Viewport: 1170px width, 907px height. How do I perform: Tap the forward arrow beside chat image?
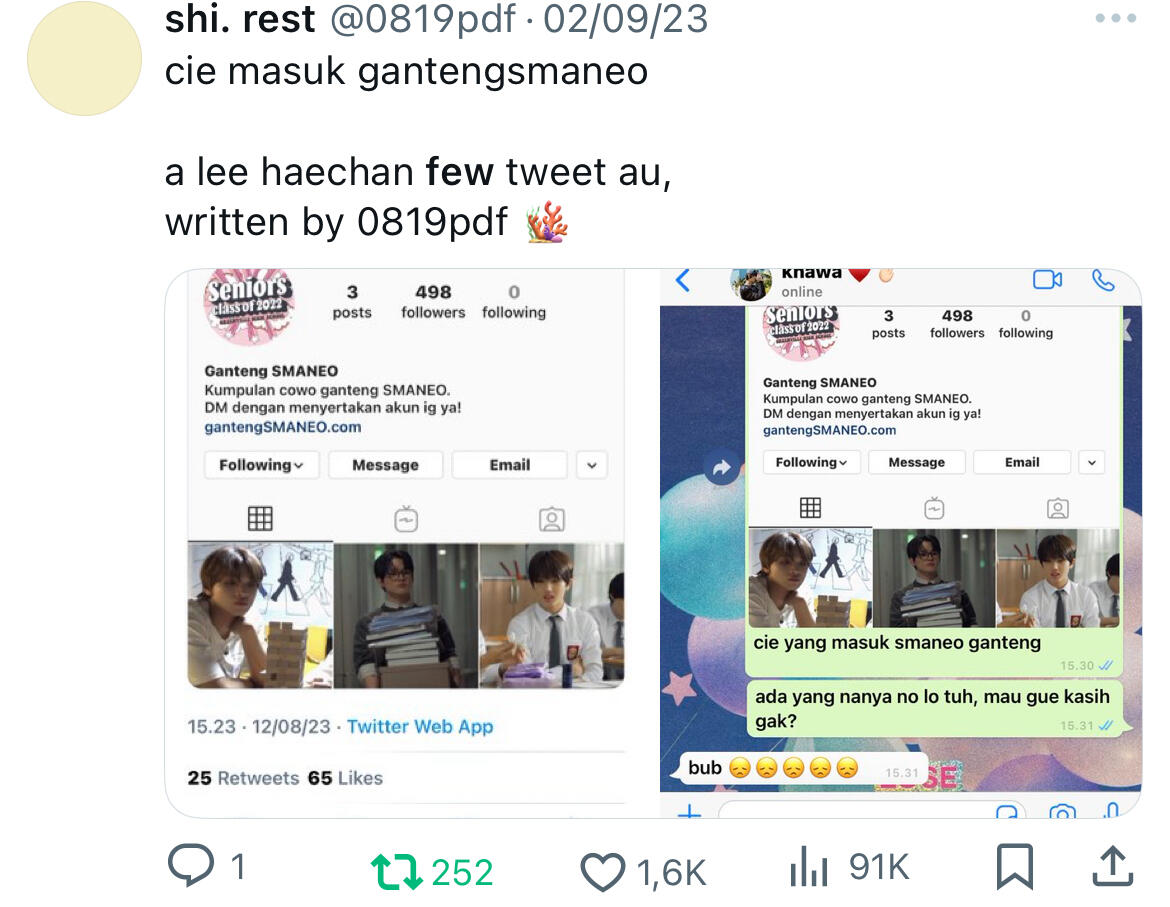[x=722, y=468]
